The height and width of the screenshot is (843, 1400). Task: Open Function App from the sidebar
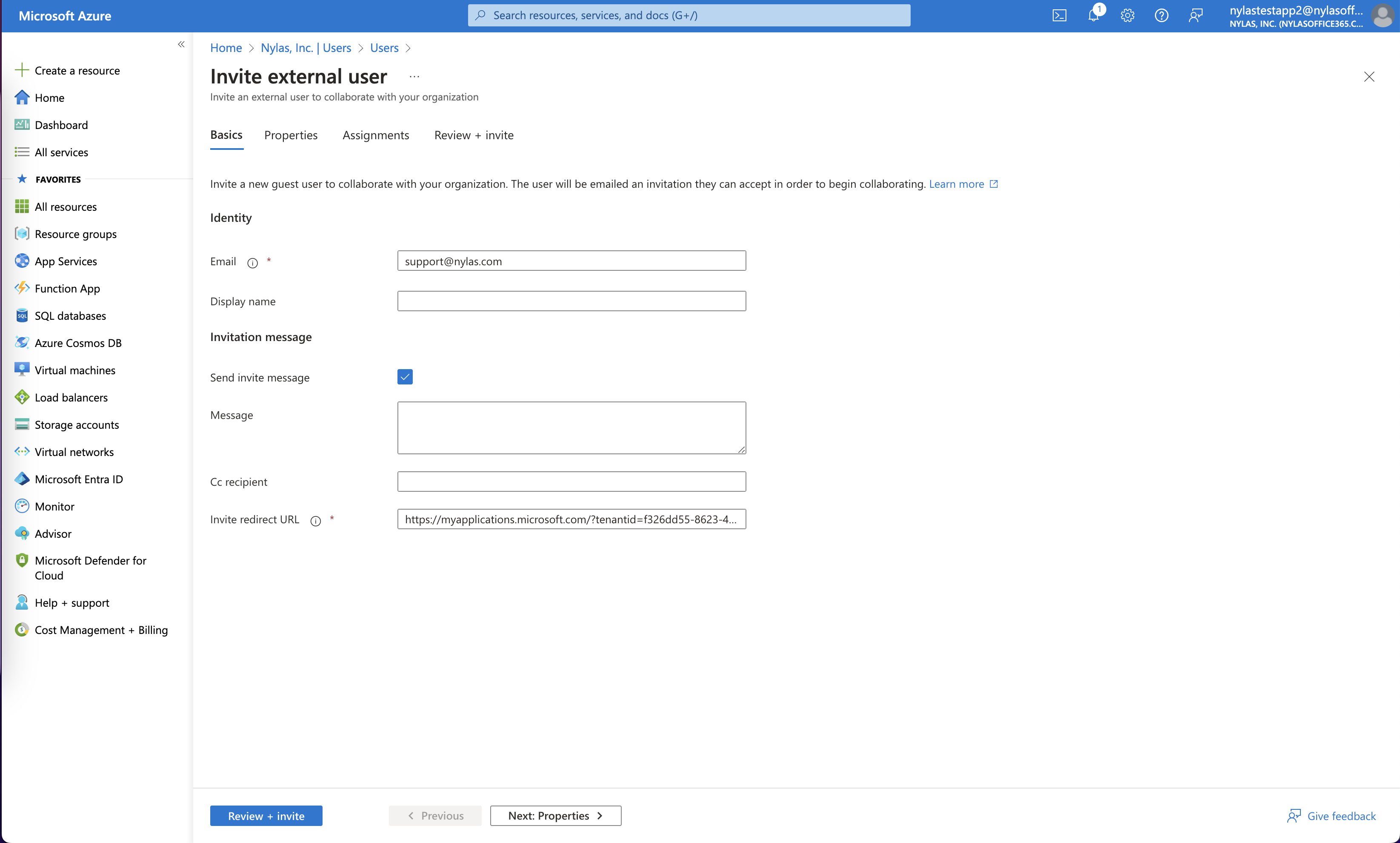pos(66,288)
